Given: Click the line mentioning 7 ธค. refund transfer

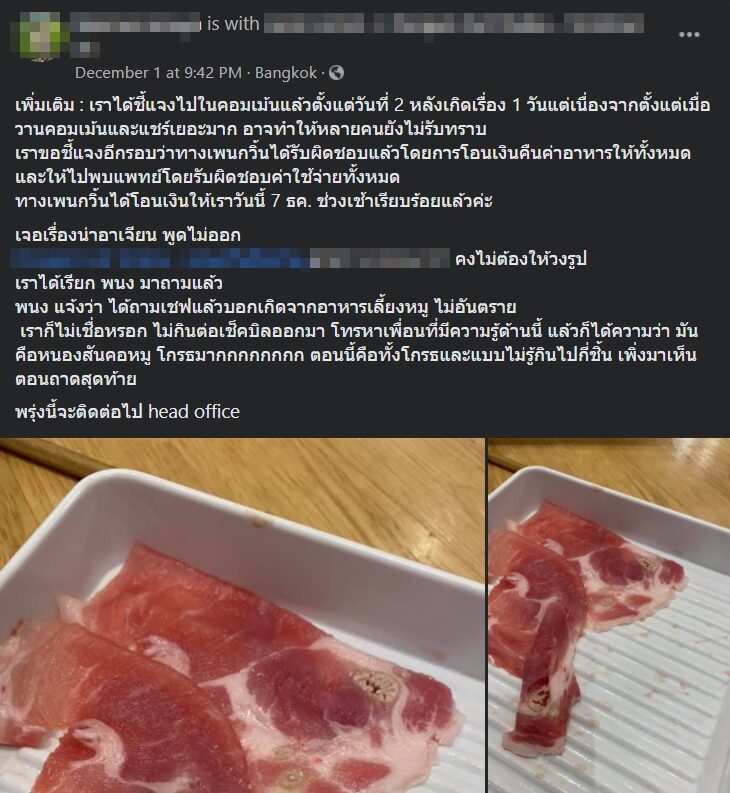Looking at the screenshot, I should click(x=253, y=201).
